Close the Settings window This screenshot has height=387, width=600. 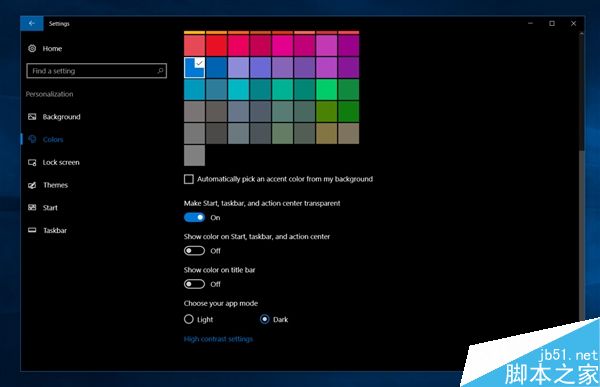[x=573, y=23]
